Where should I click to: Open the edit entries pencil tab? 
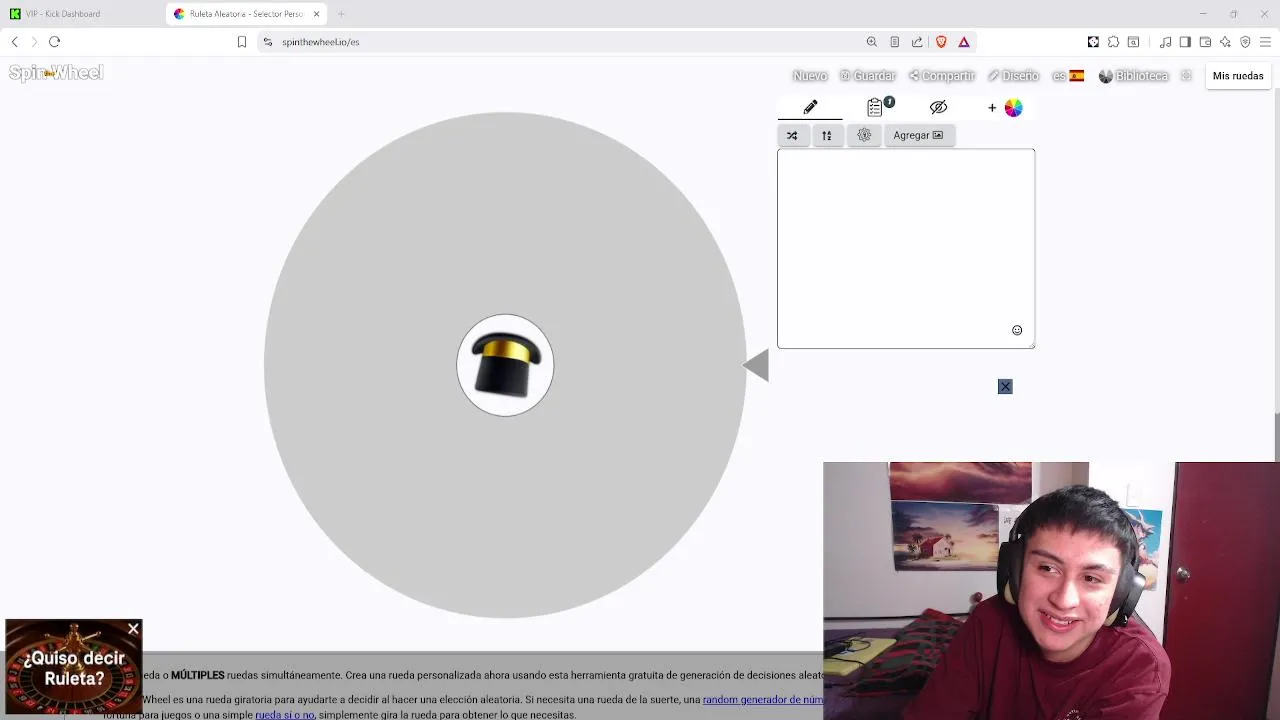(810, 107)
